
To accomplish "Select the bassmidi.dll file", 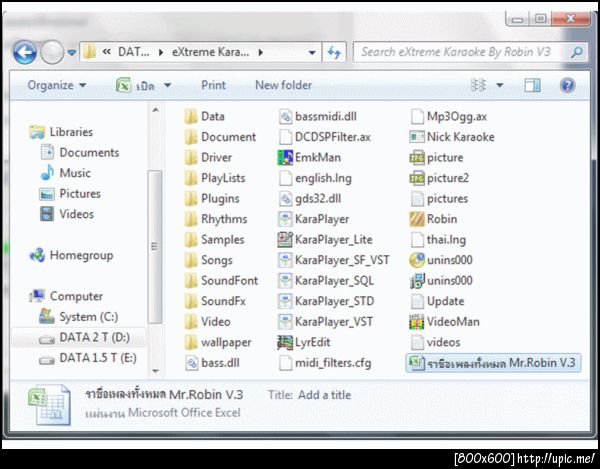I will (318, 116).
